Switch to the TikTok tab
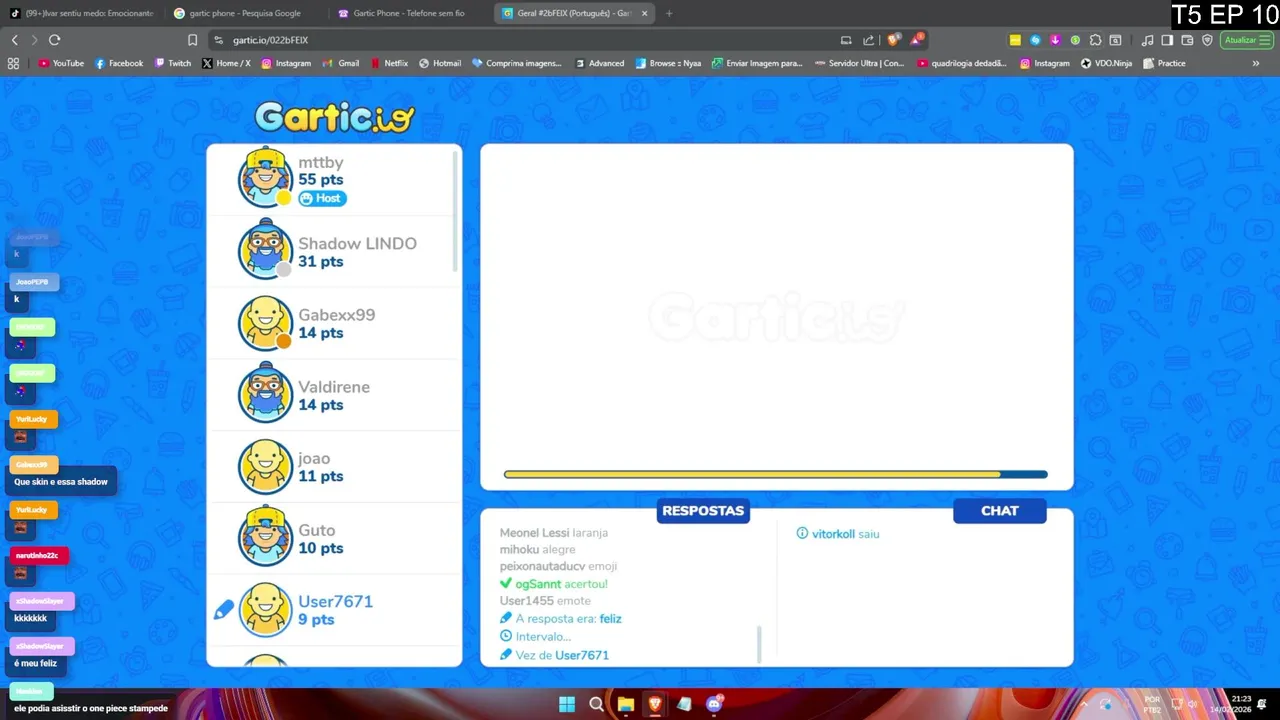 [x=82, y=13]
